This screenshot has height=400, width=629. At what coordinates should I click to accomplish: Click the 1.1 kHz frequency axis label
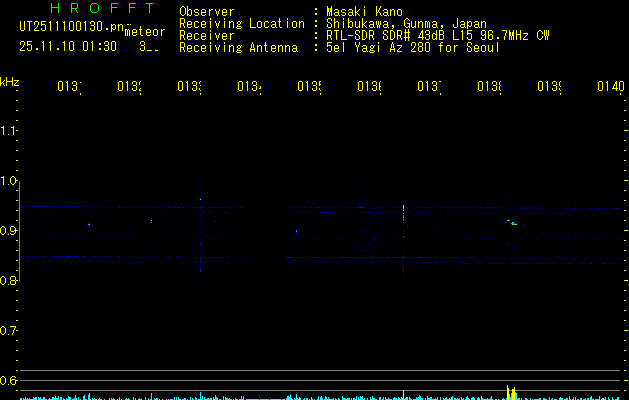[x=8, y=131]
